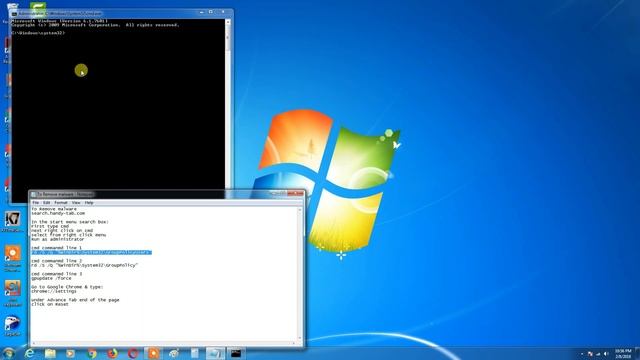Open the blank document taskbar icon
The image size is (640, 360).
pos(195,353)
